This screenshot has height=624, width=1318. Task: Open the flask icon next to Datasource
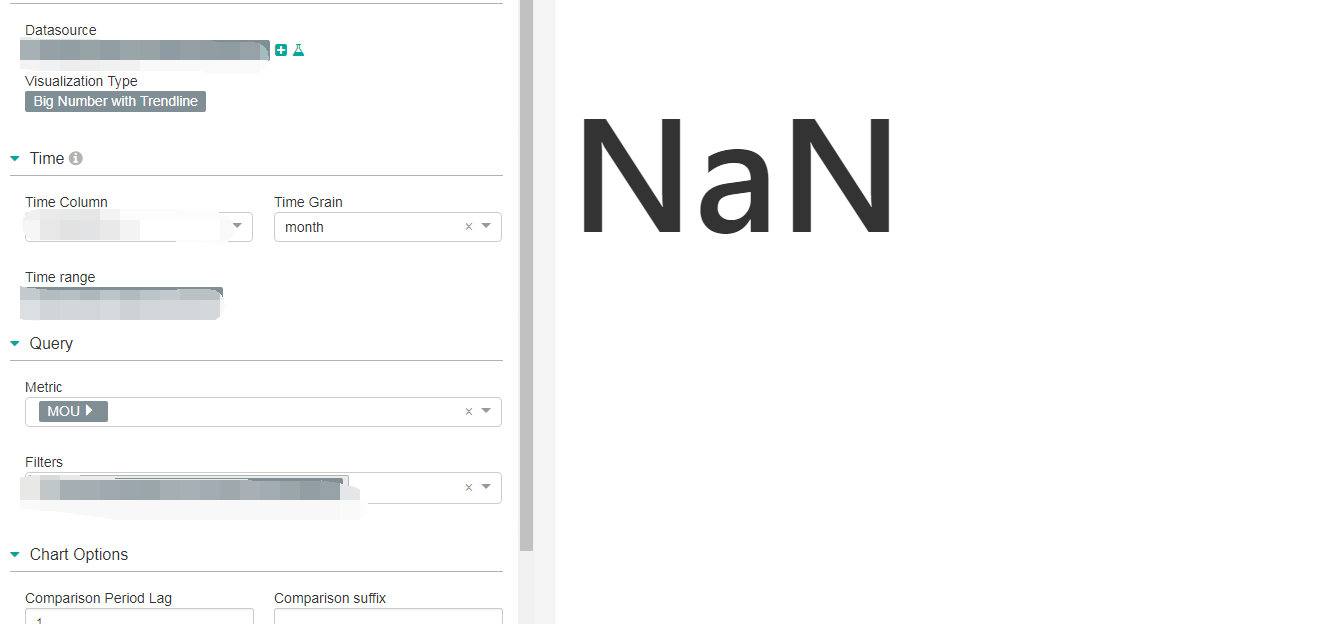tap(298, 50)
